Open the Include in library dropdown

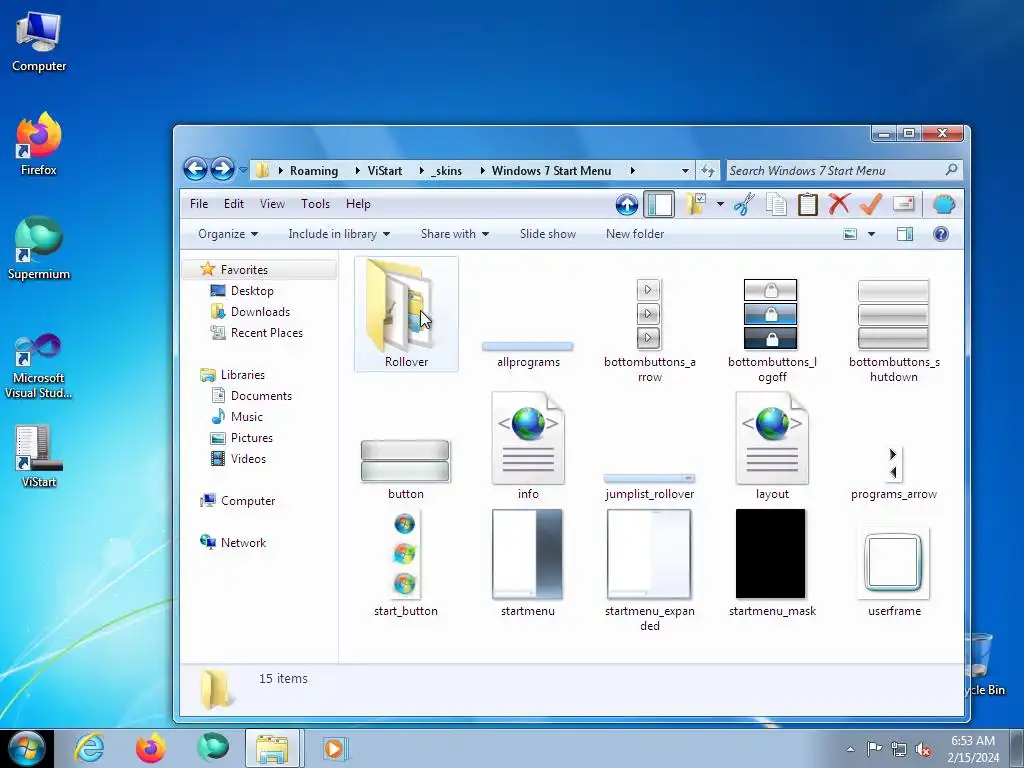point(339,234)
